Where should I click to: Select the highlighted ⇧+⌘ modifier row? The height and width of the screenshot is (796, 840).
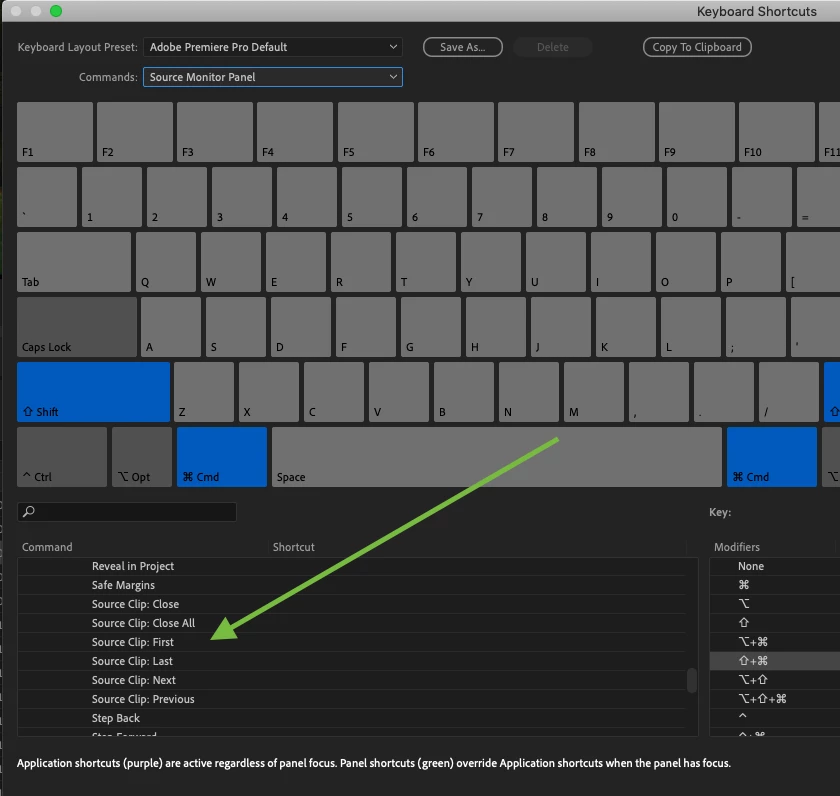[775, 661]
